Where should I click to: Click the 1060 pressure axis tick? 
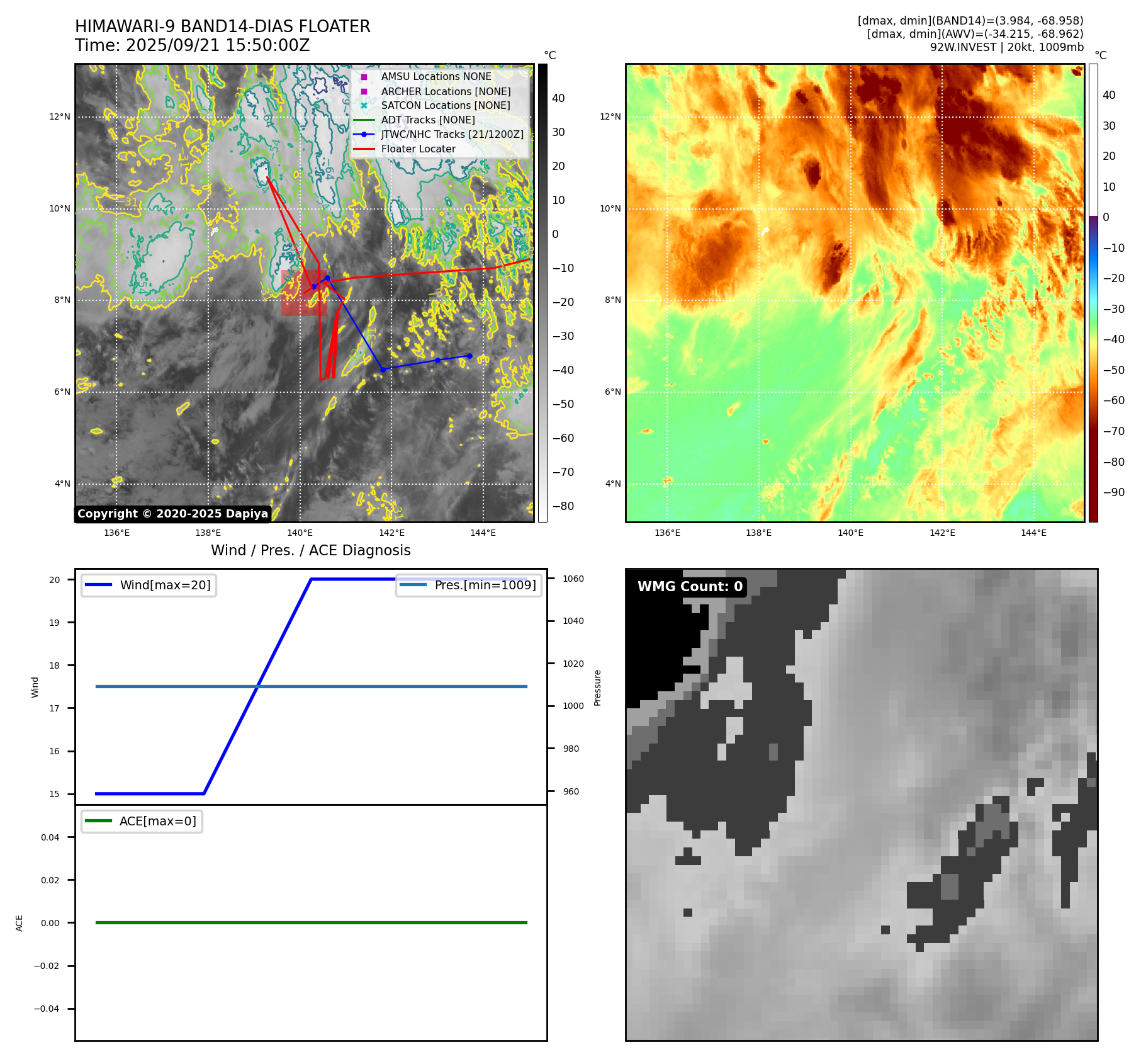(573, 579)
